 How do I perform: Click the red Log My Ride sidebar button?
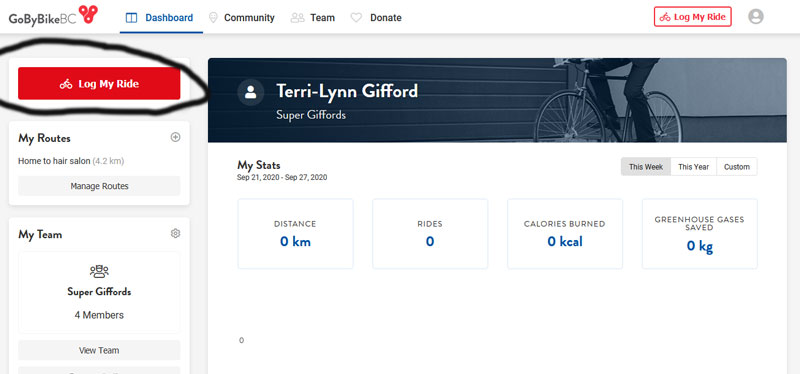[x=99, y=84]
